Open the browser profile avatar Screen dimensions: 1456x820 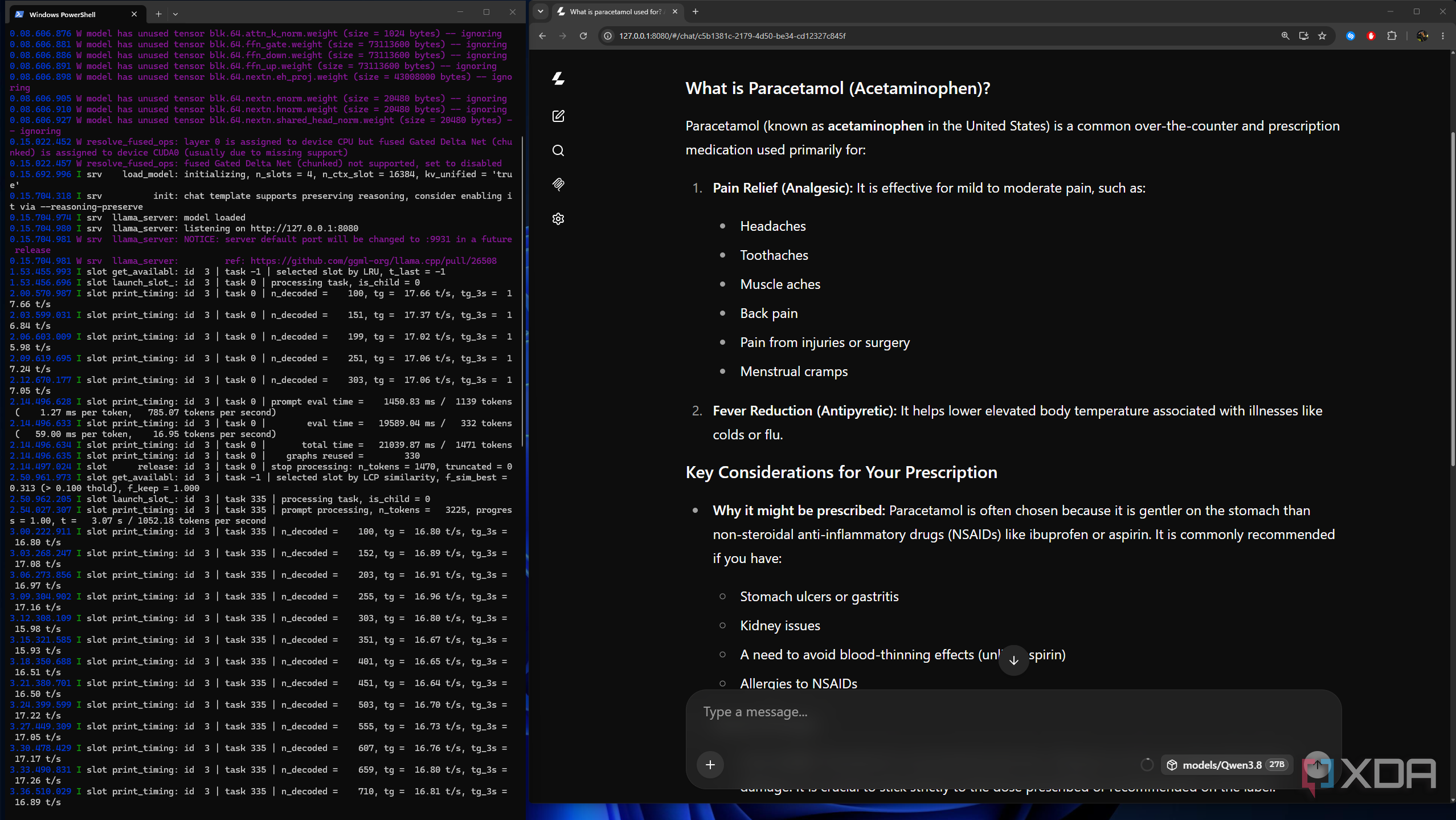tap(1422, 36)
